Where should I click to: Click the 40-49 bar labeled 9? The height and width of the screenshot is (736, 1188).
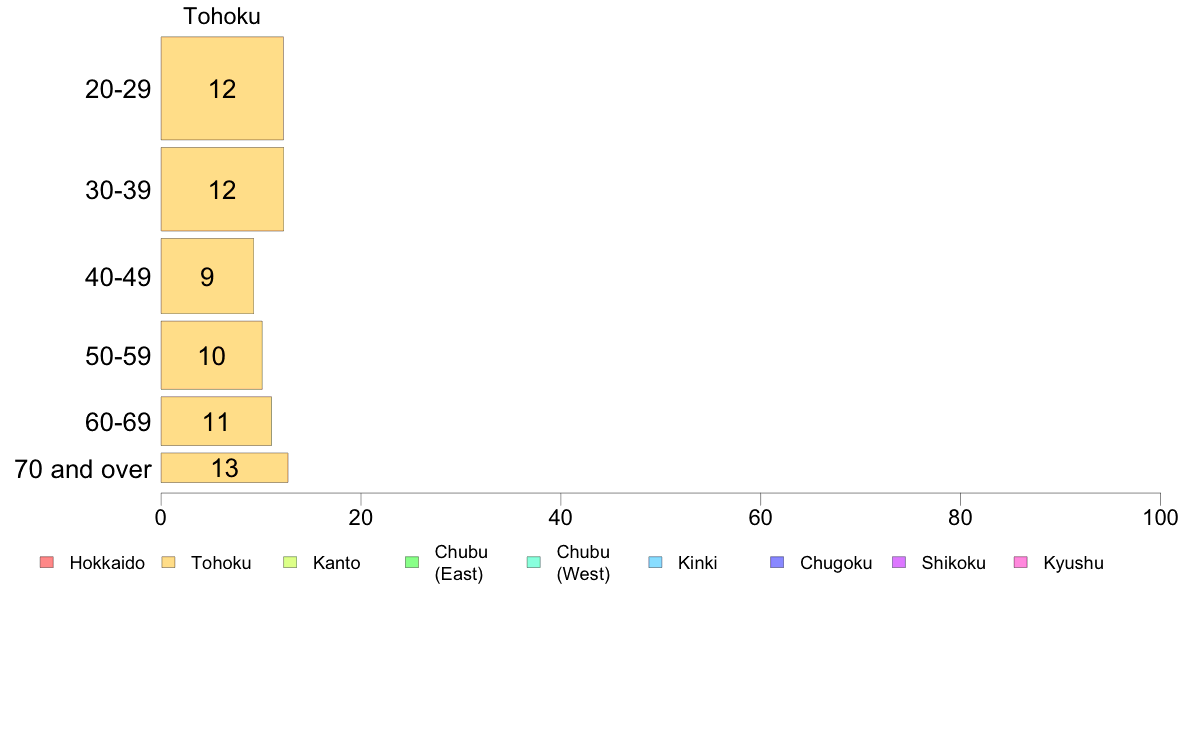tap(207, 276)
